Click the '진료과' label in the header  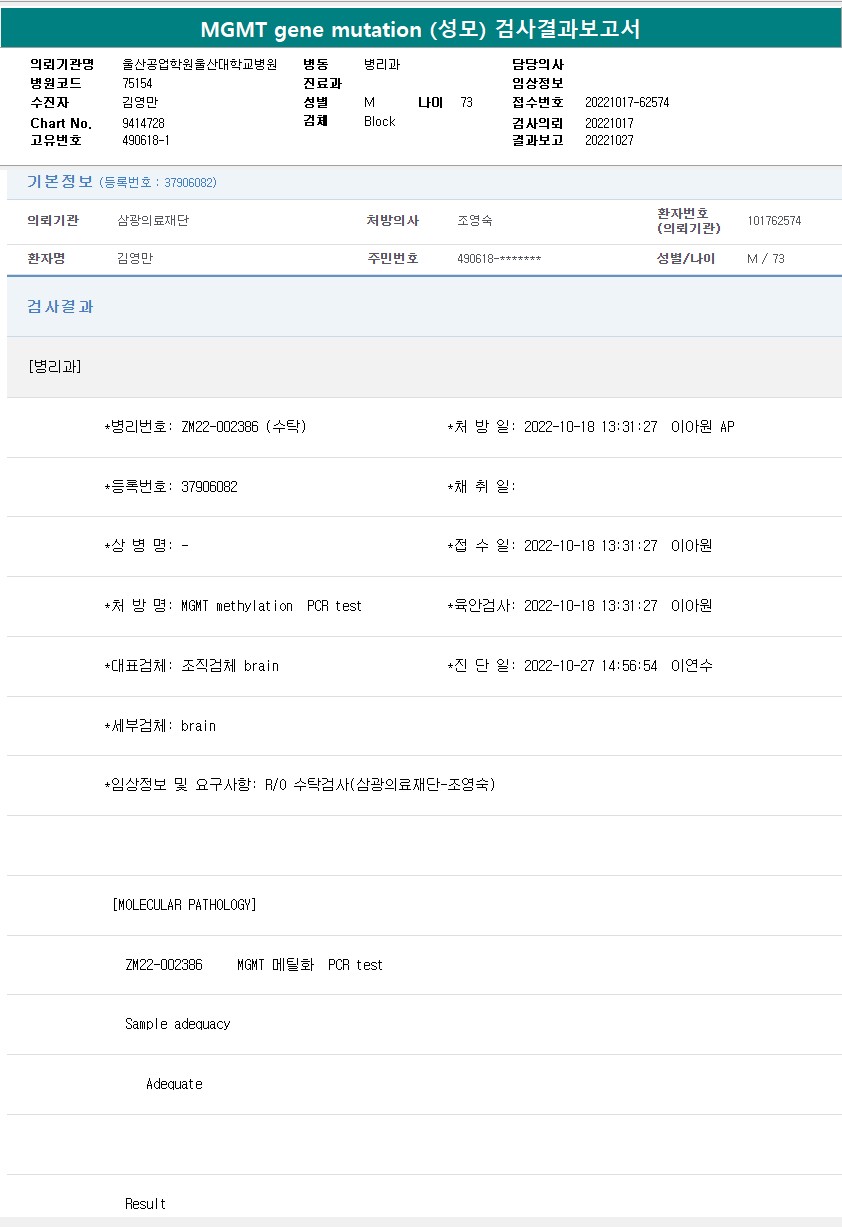click(x=322, y=84)
